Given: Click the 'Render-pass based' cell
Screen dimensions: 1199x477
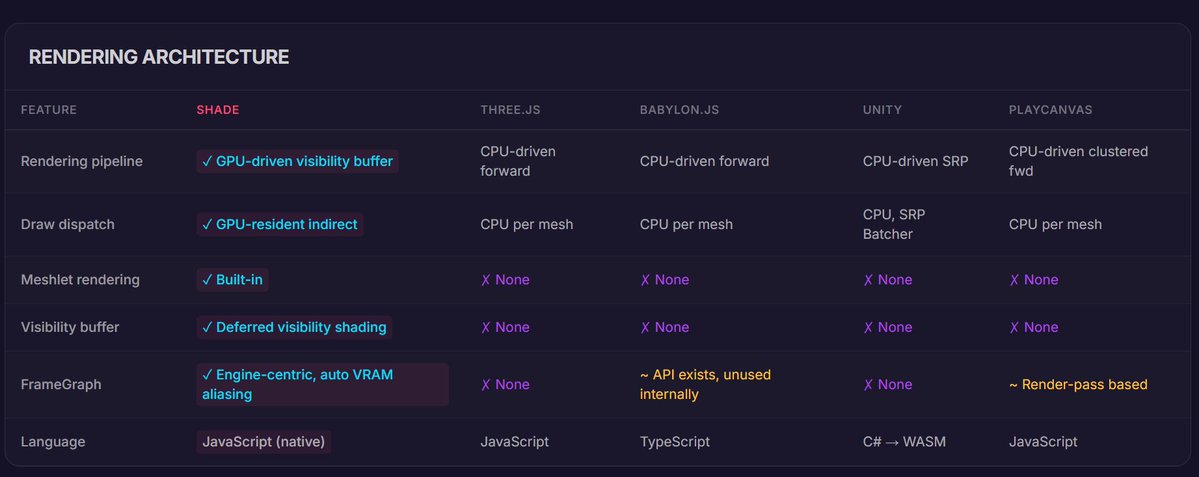Looking at the screenshot, I should [x=1078, y=385].
